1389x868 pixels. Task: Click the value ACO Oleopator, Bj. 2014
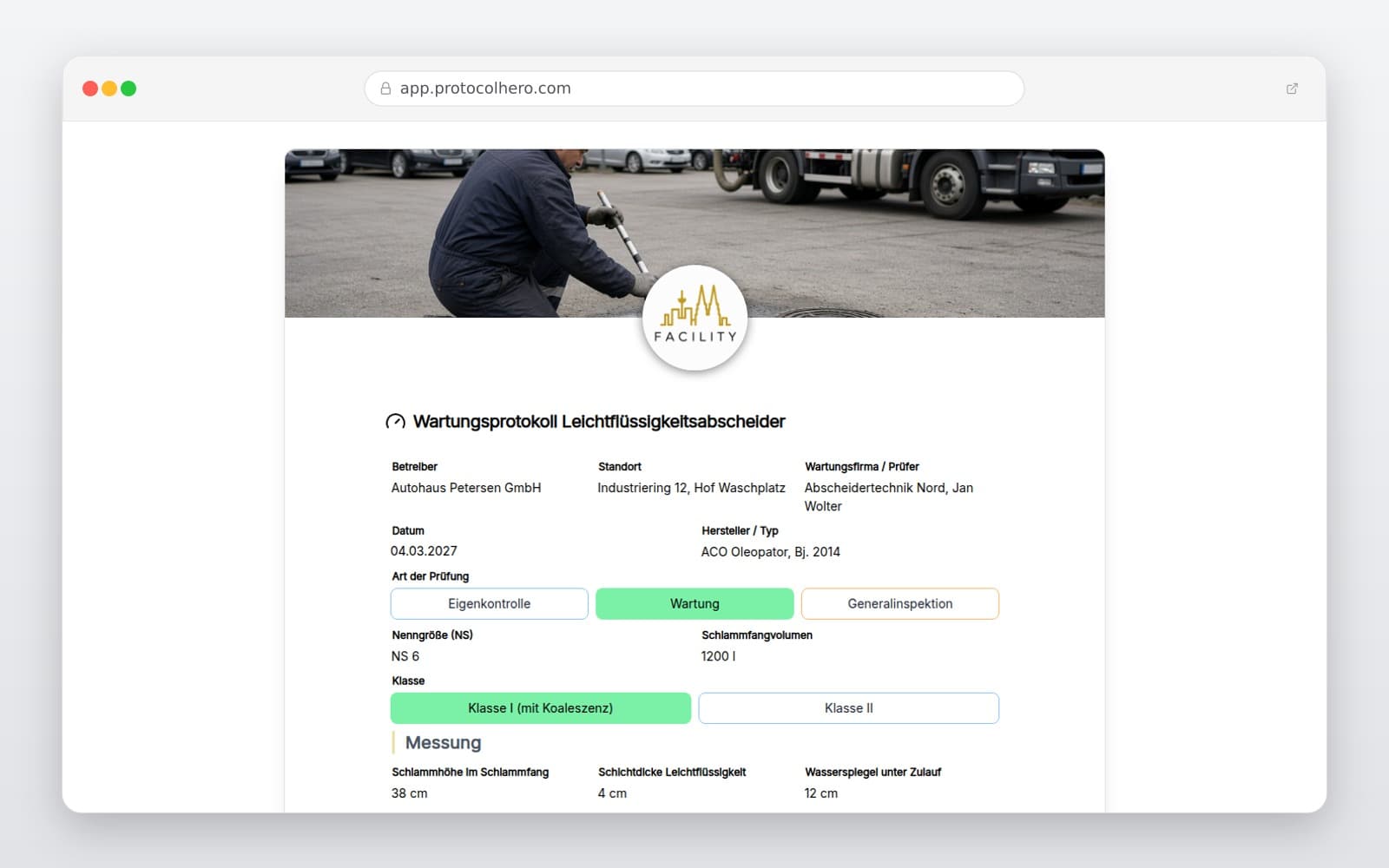tap(771, 552)
